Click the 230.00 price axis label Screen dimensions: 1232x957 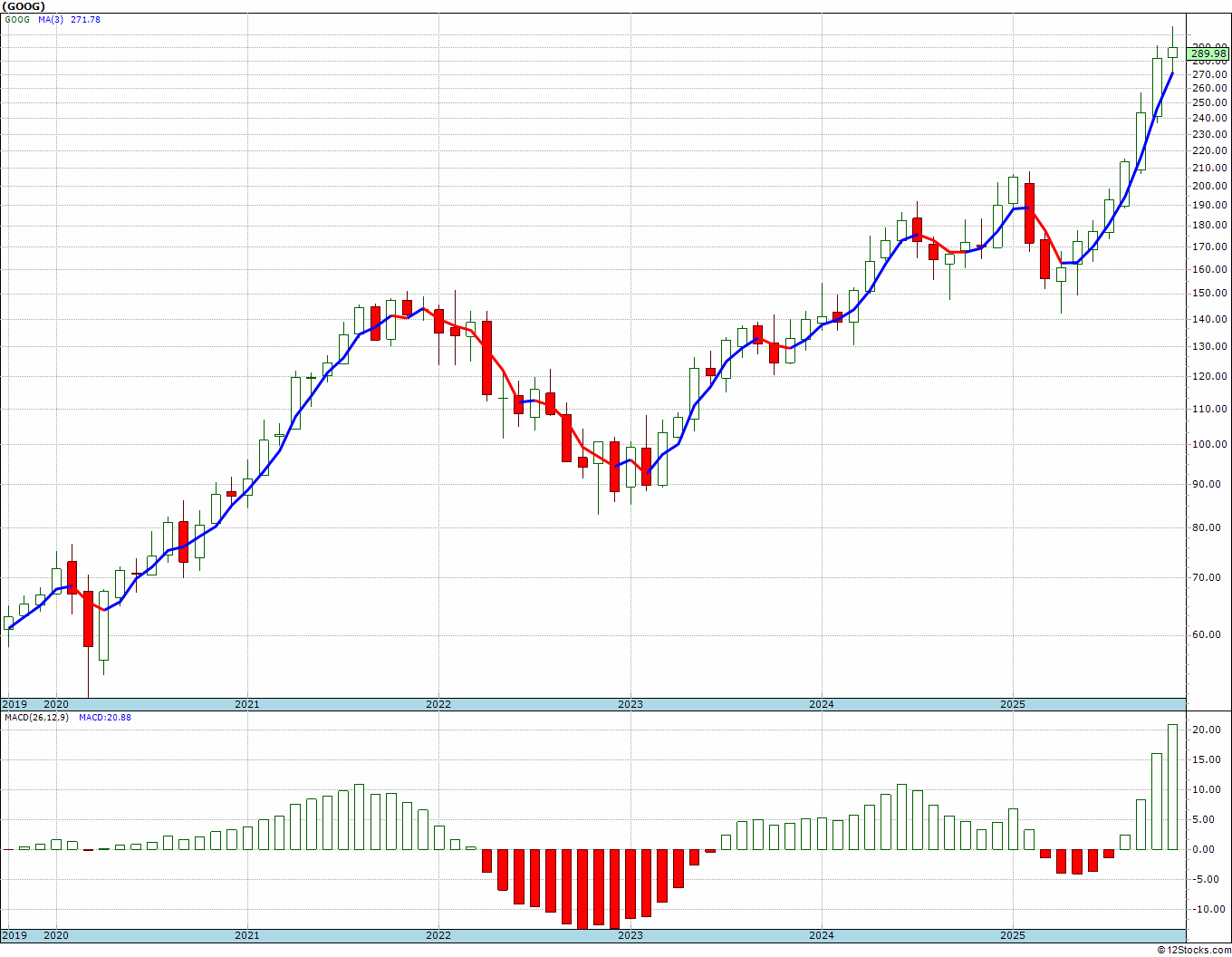pos(1209,134)
